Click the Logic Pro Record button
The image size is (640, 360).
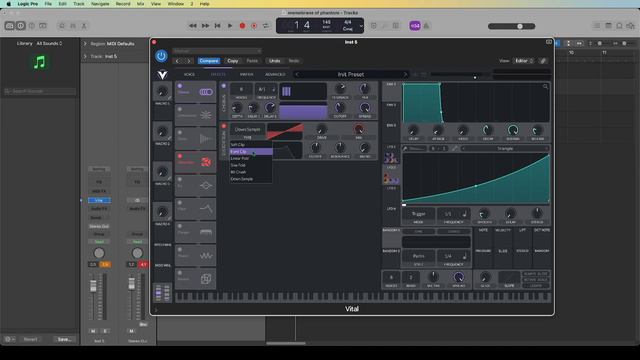[242, 26]
